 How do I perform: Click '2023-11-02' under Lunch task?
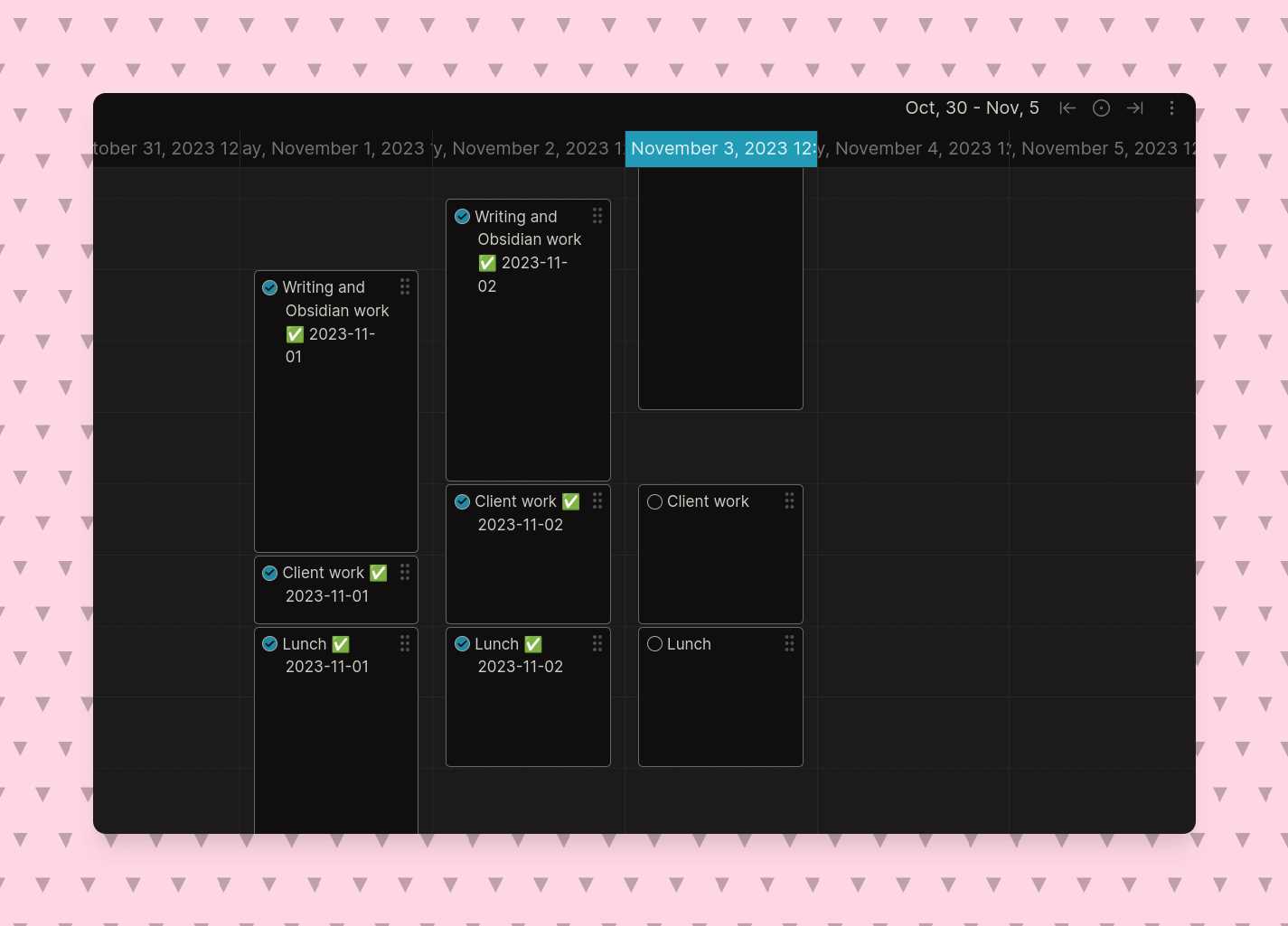click(x=521, y=667)
